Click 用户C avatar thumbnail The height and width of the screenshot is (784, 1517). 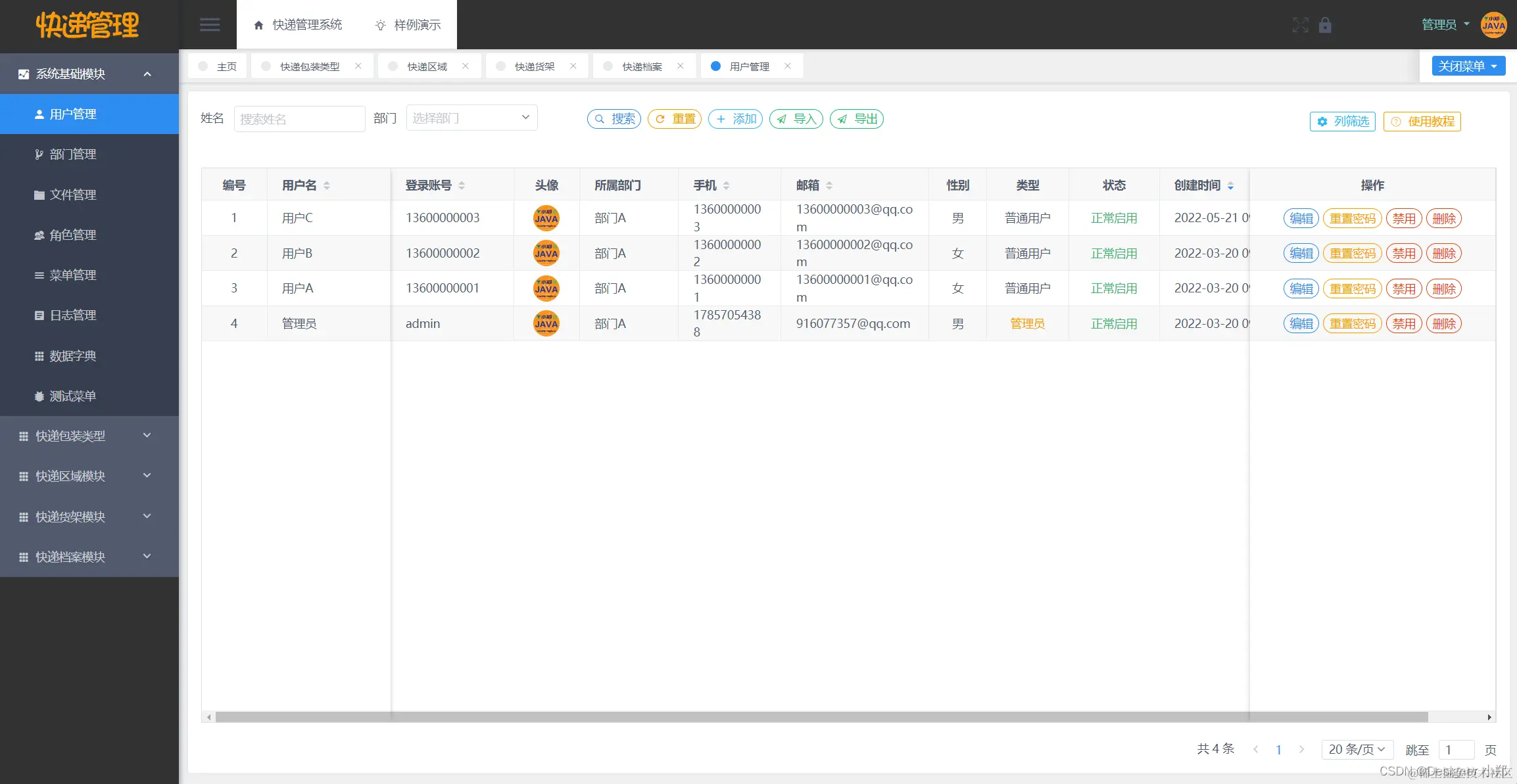tap(546, 218)
